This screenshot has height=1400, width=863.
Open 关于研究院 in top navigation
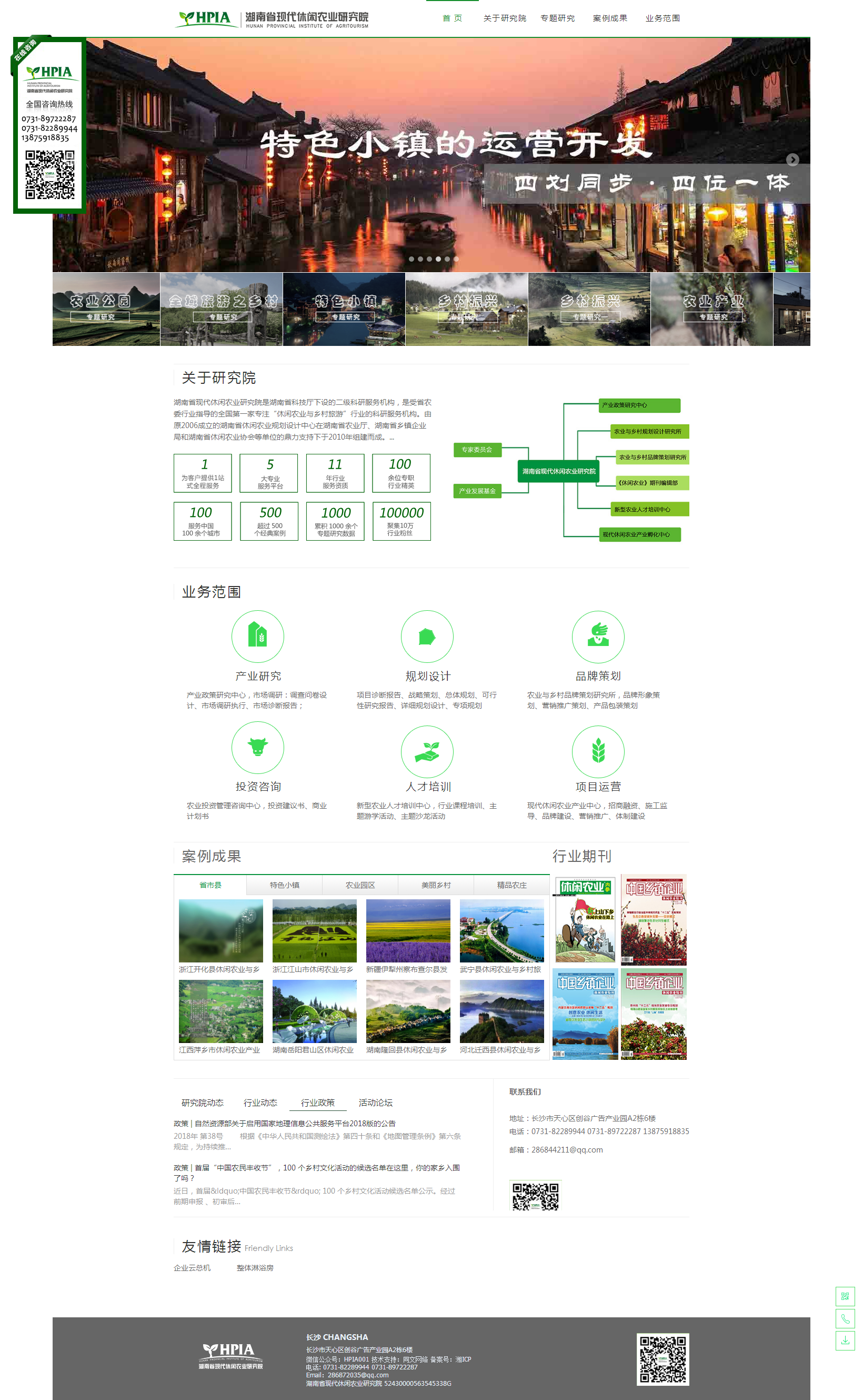(504, 18)
